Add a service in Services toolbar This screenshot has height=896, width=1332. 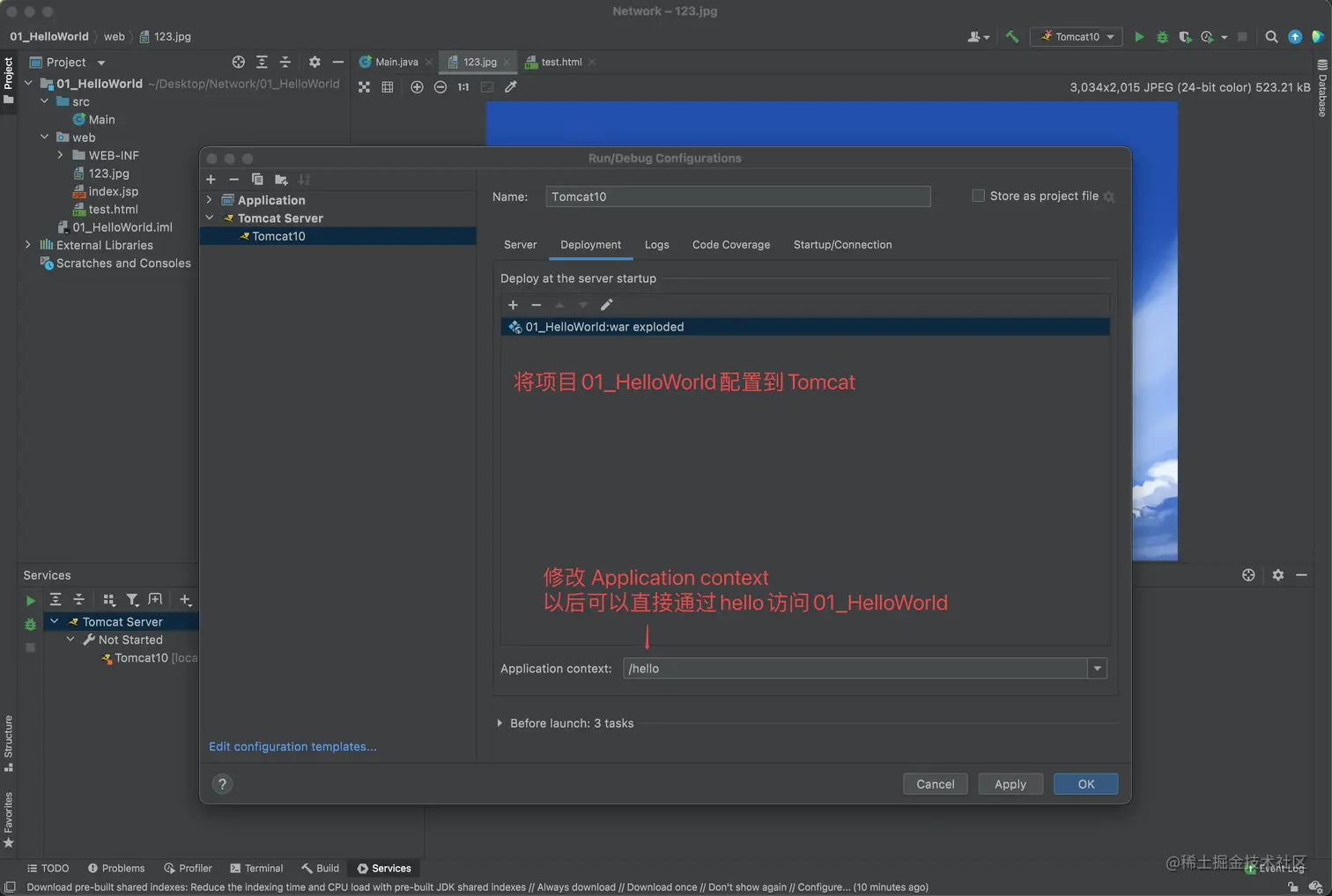[x=185, y=600]
